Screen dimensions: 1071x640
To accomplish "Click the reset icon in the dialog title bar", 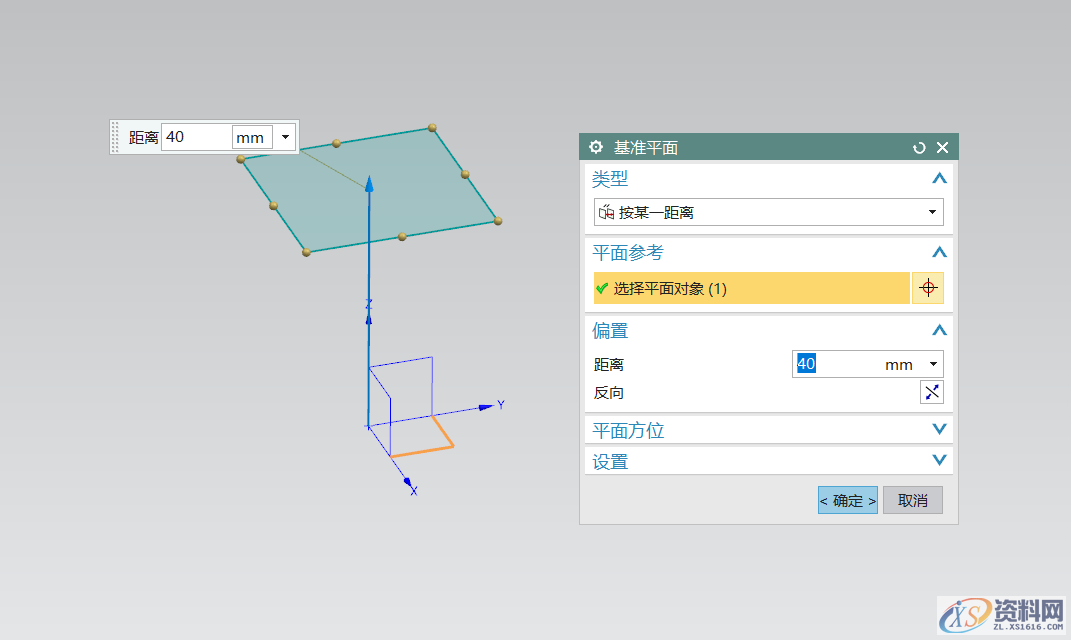I will click(x=919, y=146).
